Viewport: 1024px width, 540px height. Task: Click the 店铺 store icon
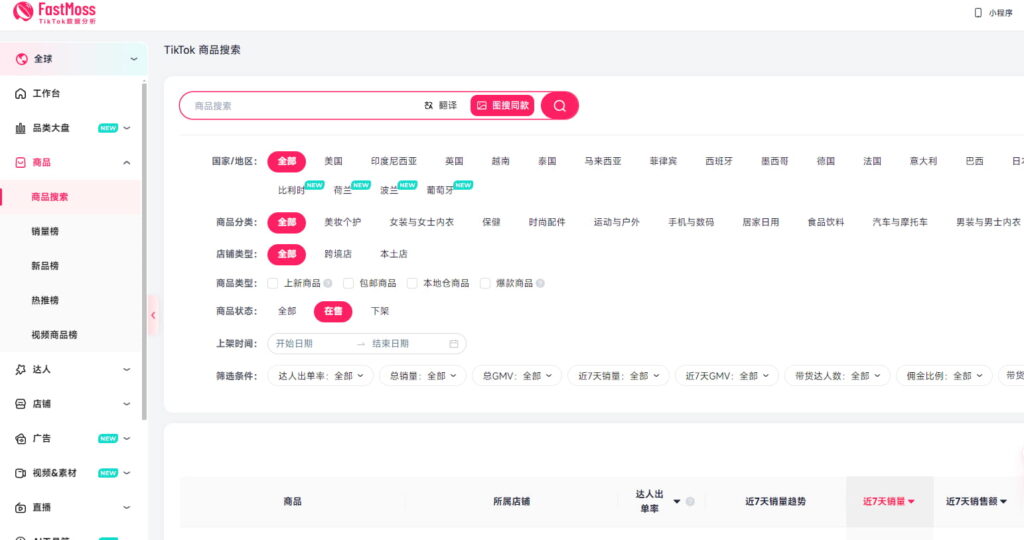coord(20,404)
